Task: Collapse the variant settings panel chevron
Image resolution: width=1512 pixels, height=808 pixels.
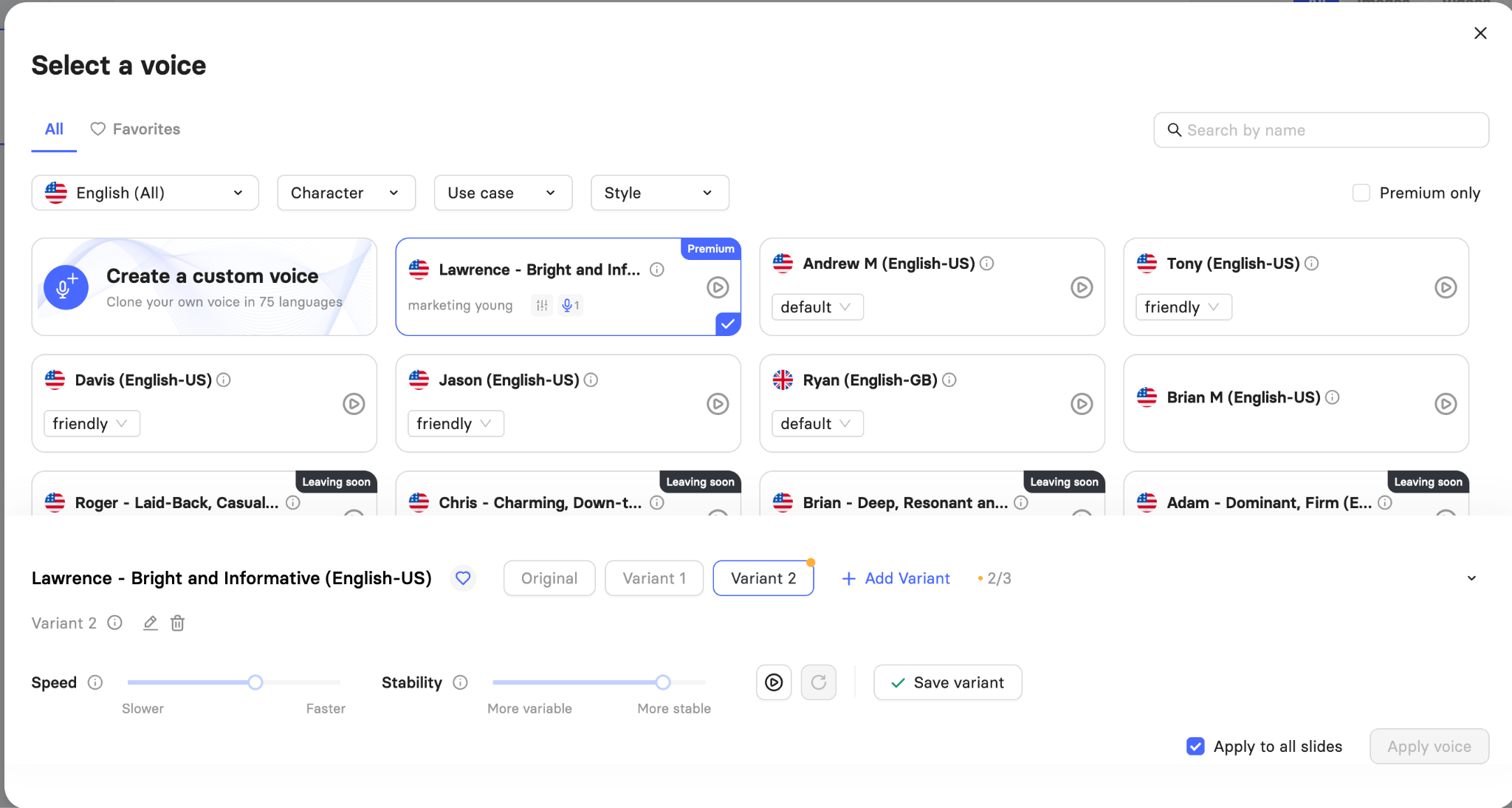Action: click(x=1471, y=578)
